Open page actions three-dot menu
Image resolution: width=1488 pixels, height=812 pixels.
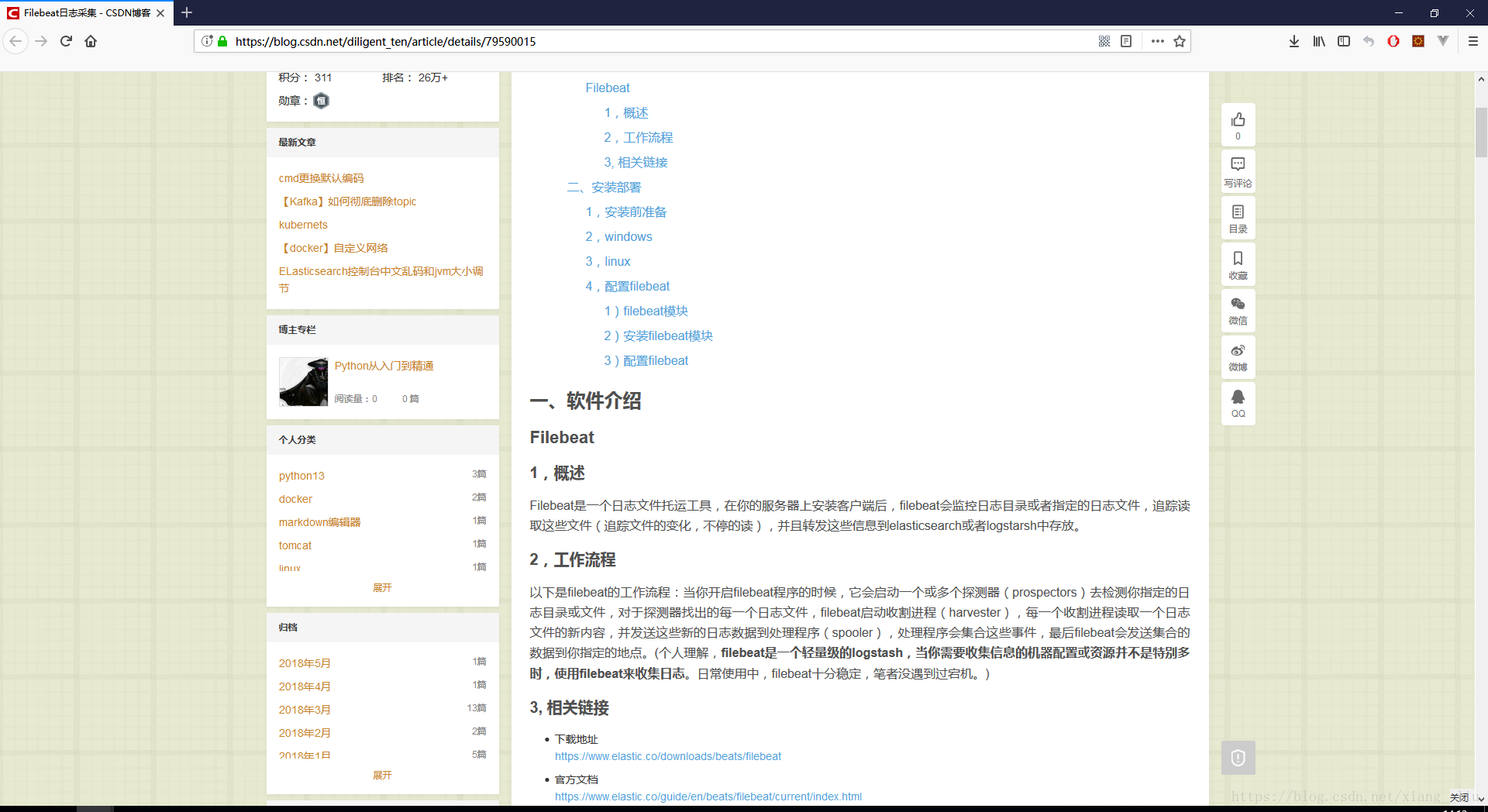coord(1157,41)
